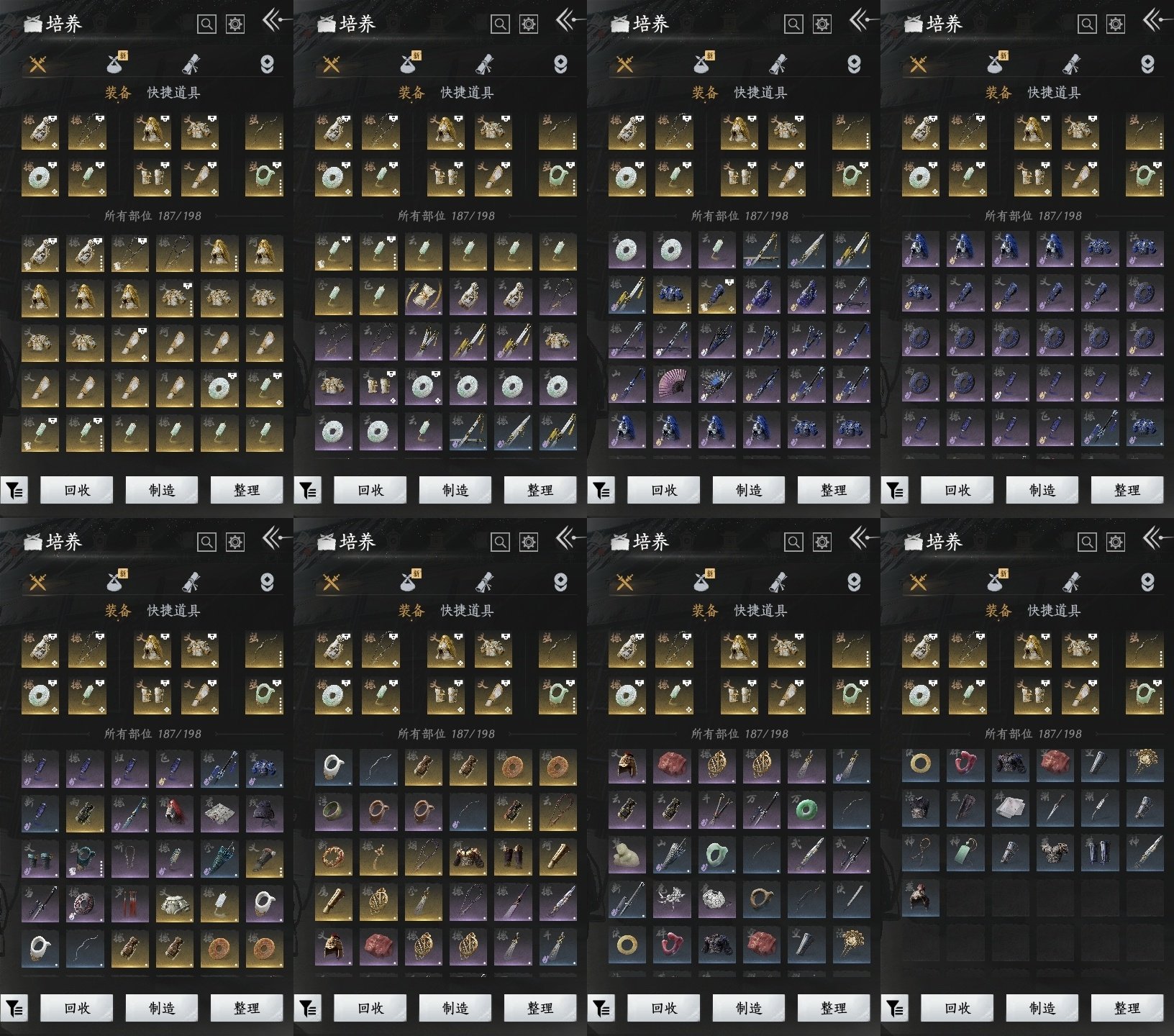
Task: Select the blue peacock-feather fan item
Action: pos(716,384)
